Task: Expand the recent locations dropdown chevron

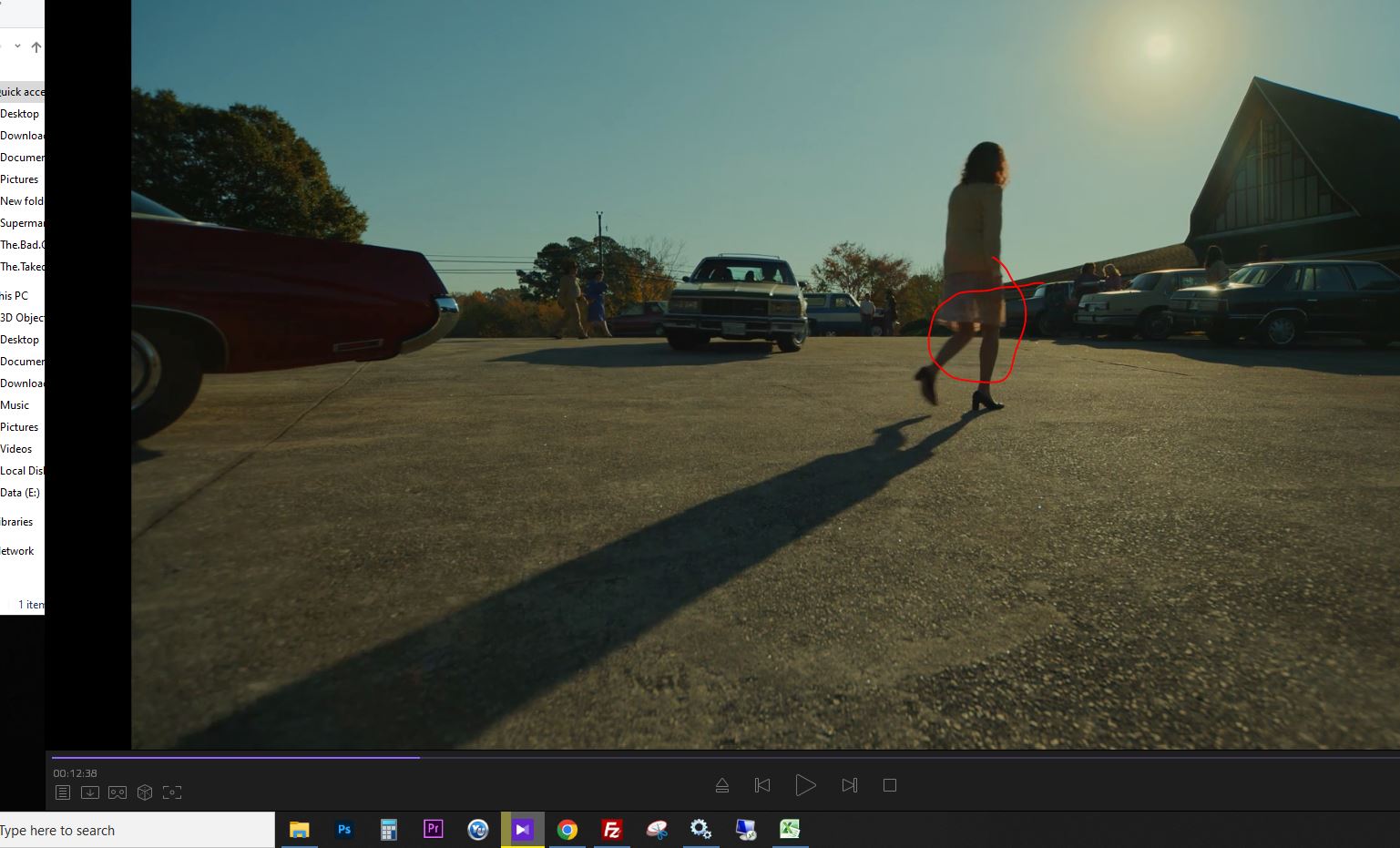Action: click(x=17, y=46)
